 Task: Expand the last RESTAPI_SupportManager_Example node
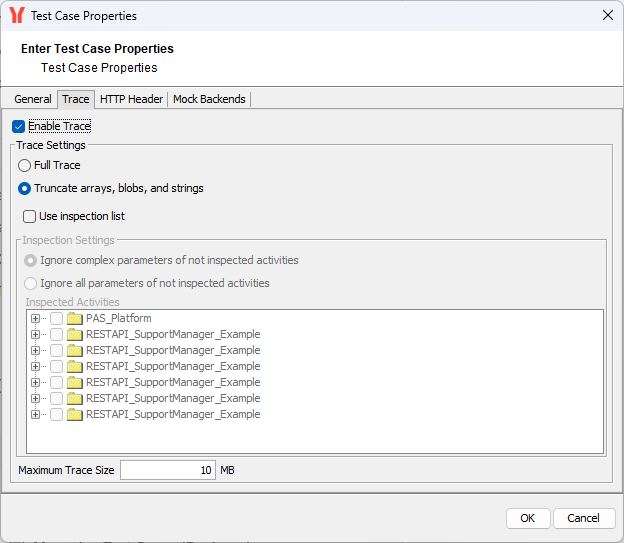pos(36,414)
